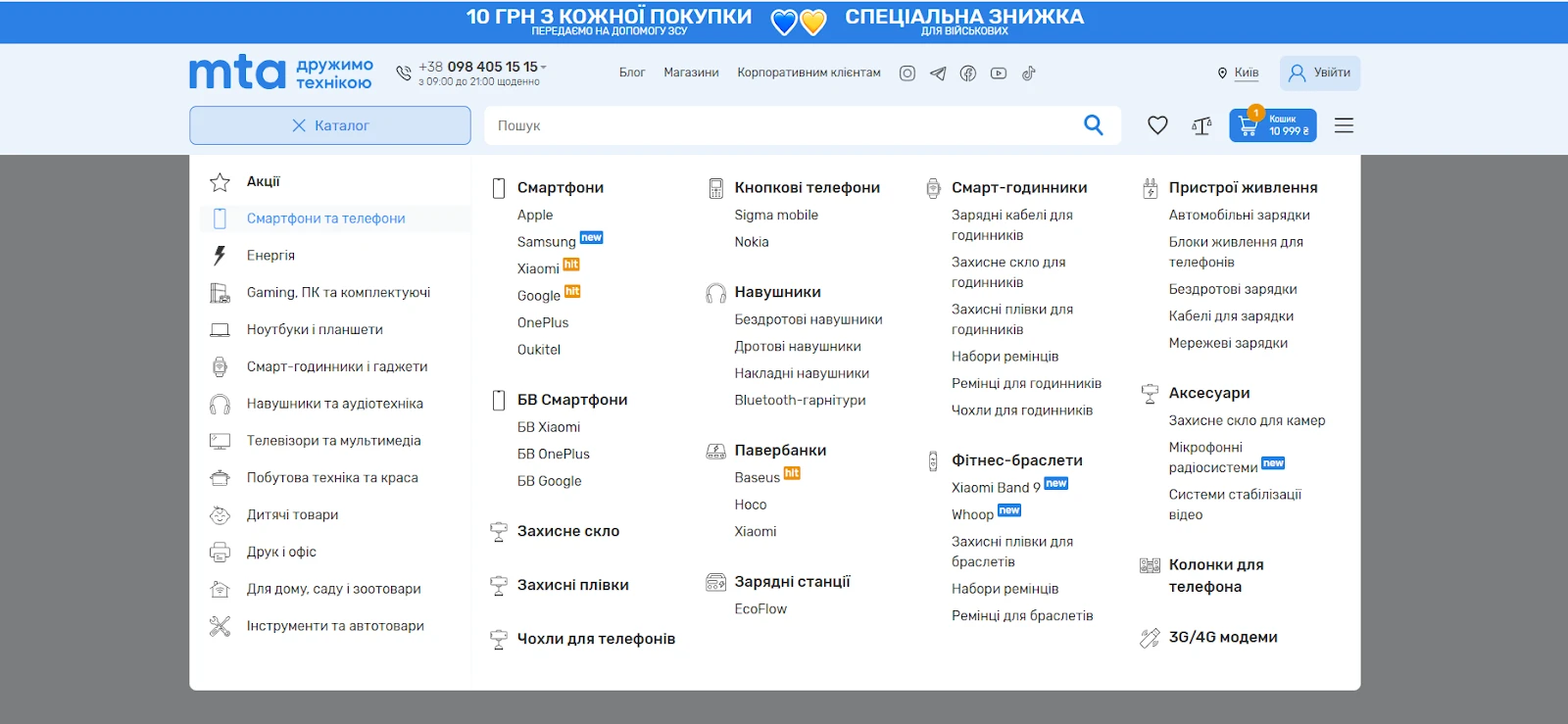Click the Енергія lightning icon
Image resolution: width=1568 pixels, height=724 pixels.
point(220,256)
